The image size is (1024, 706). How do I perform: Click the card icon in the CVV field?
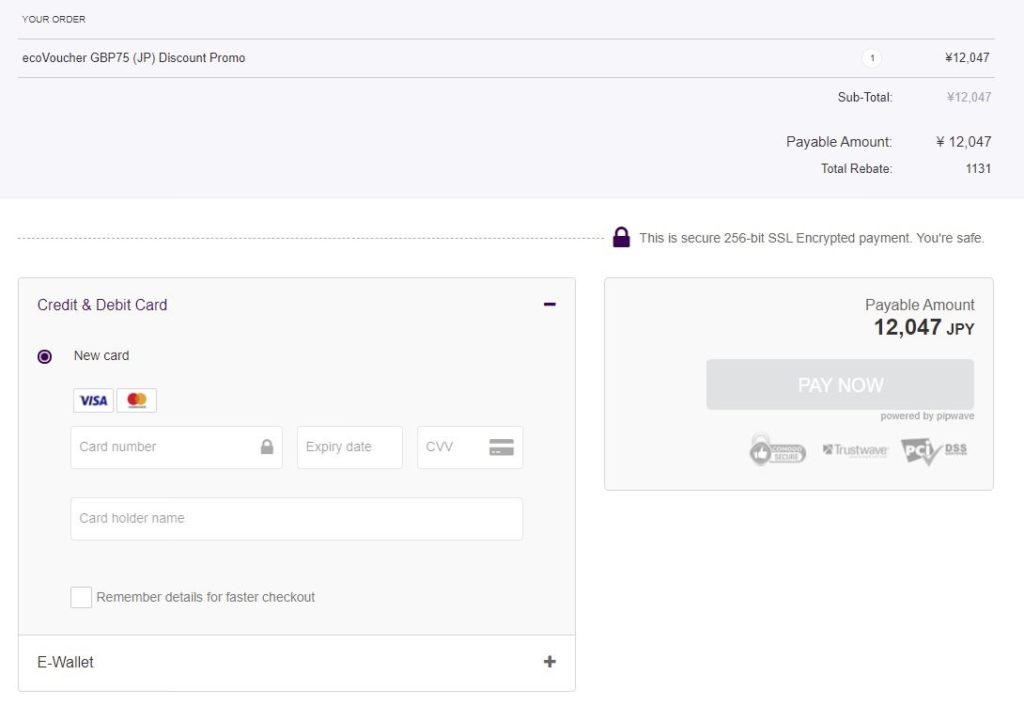(x=501, y=447)
